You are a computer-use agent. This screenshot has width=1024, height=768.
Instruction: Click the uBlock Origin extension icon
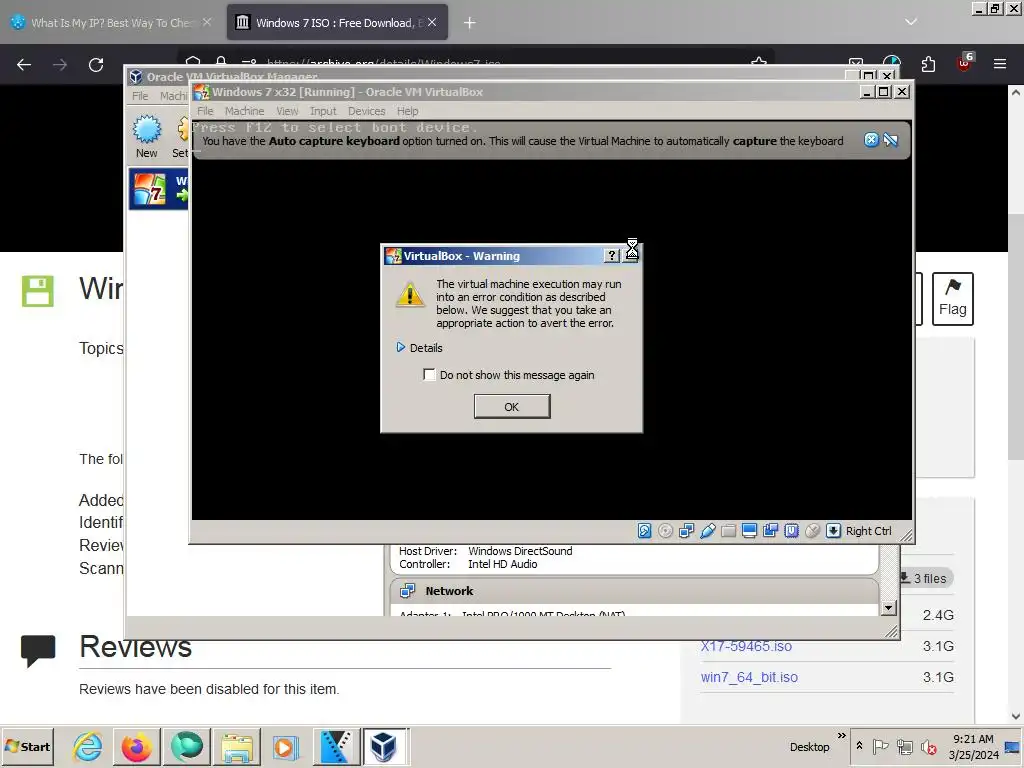(964, 63)
